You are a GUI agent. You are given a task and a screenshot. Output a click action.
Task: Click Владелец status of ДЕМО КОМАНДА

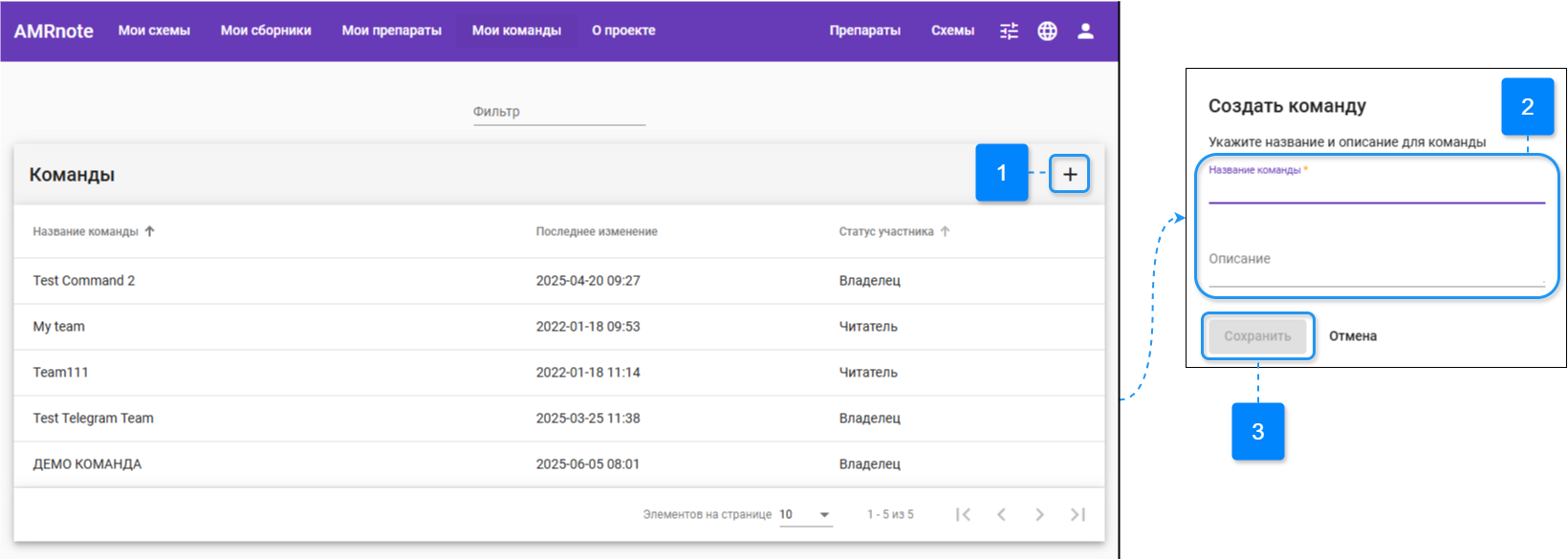click(x=870, y=464)
